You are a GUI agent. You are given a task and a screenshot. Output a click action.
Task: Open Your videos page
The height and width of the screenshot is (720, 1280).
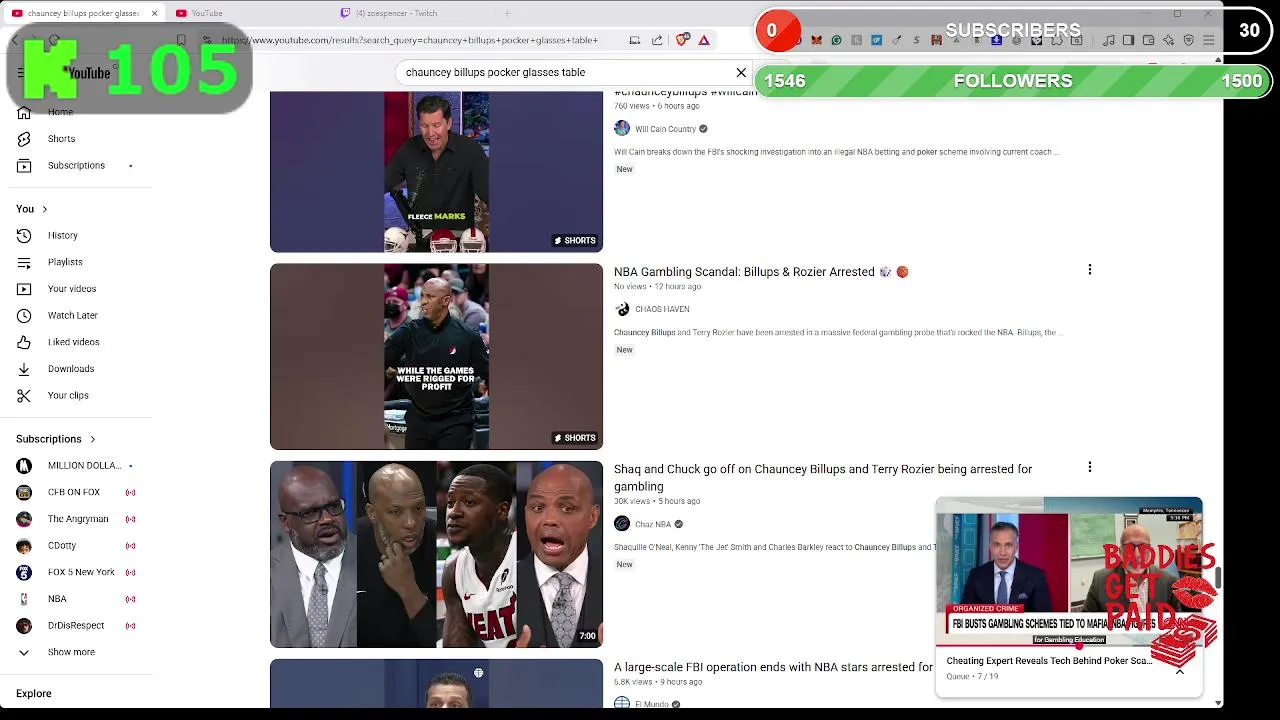tap(71, 289)
